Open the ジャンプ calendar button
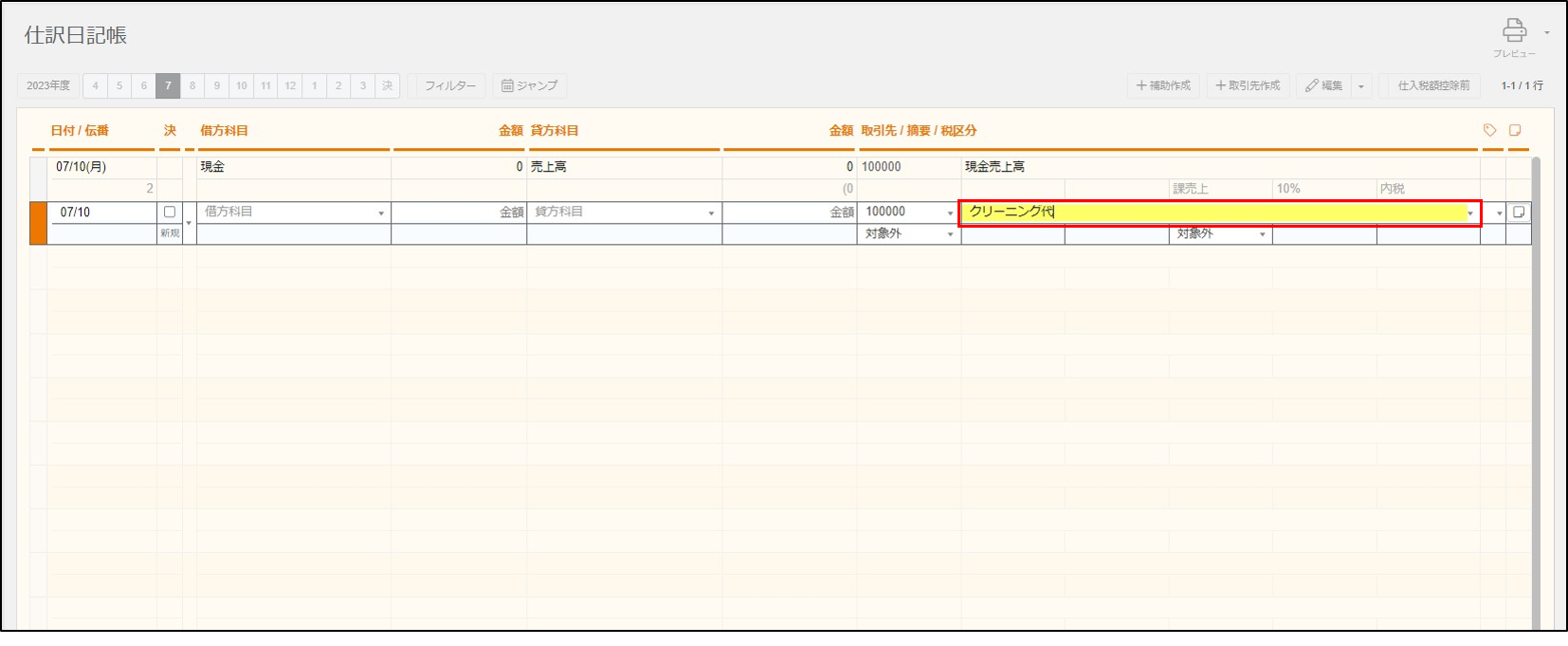The height and width of the screenshot is (646, 1568). point(529,85)
